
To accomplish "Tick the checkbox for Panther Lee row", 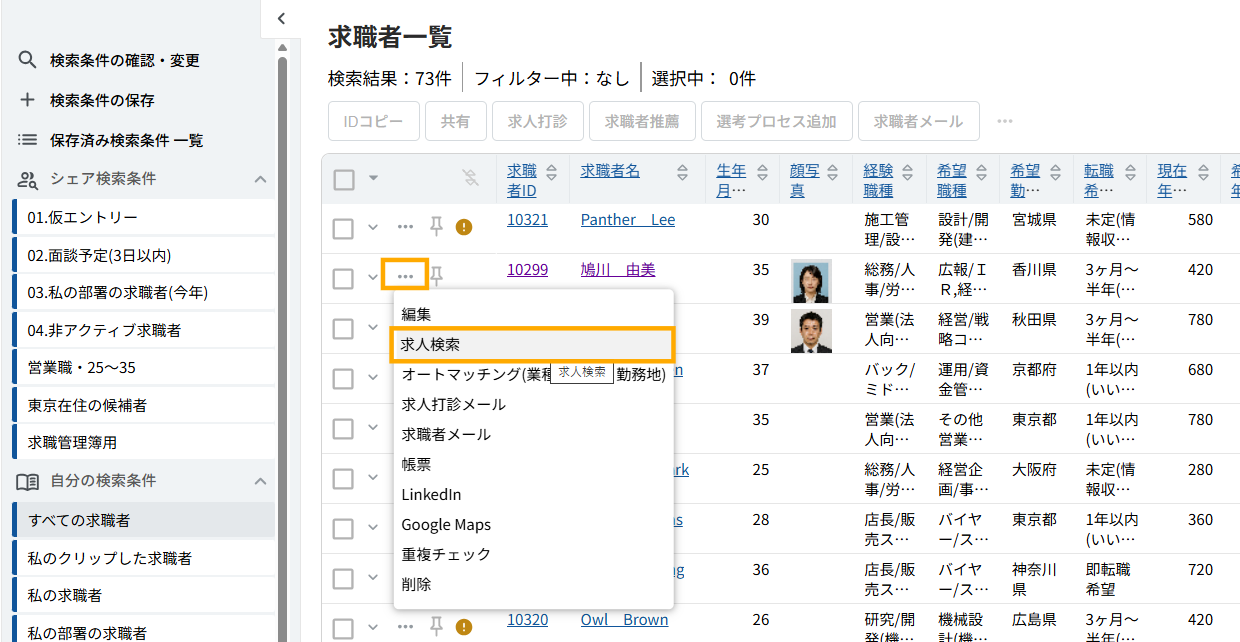I will [x=343, y=228].
